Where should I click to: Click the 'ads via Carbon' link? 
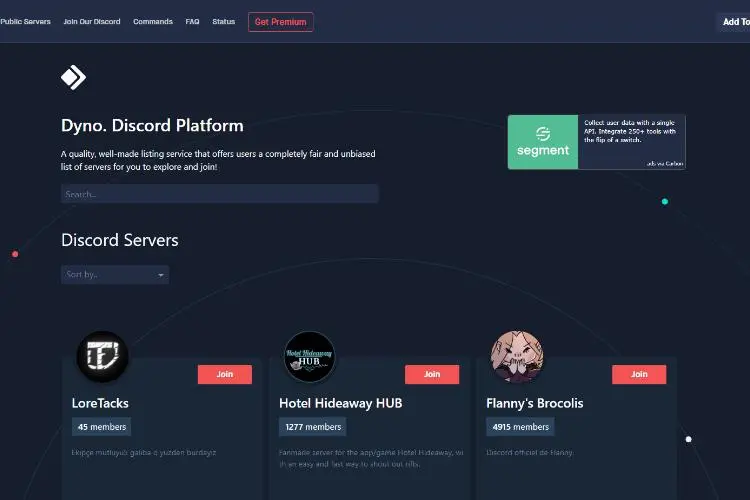coord(664,164)
